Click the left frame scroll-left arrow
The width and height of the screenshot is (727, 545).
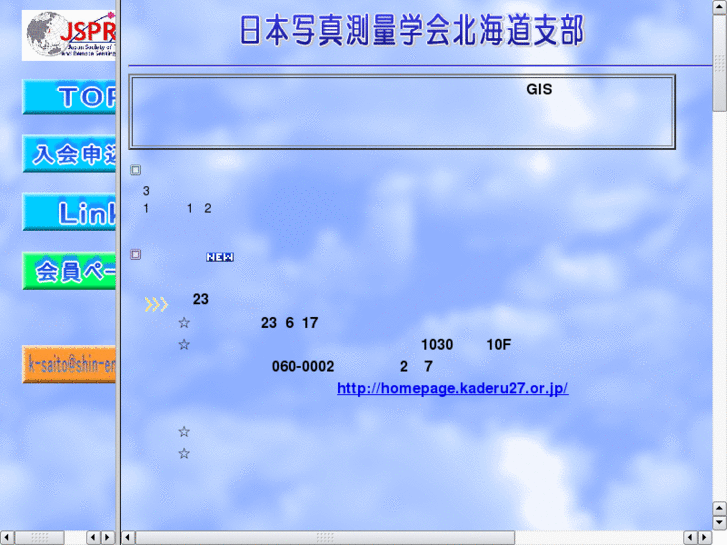[x=6, y=538]
